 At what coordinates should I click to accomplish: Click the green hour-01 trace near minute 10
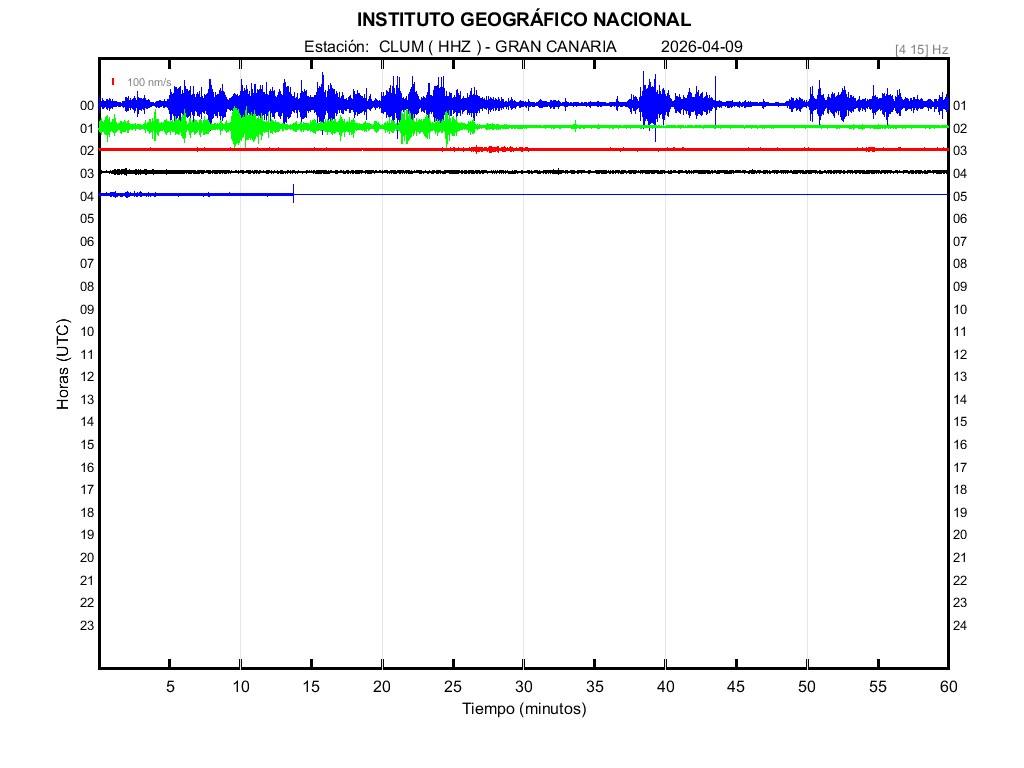[x=240, y=127]
